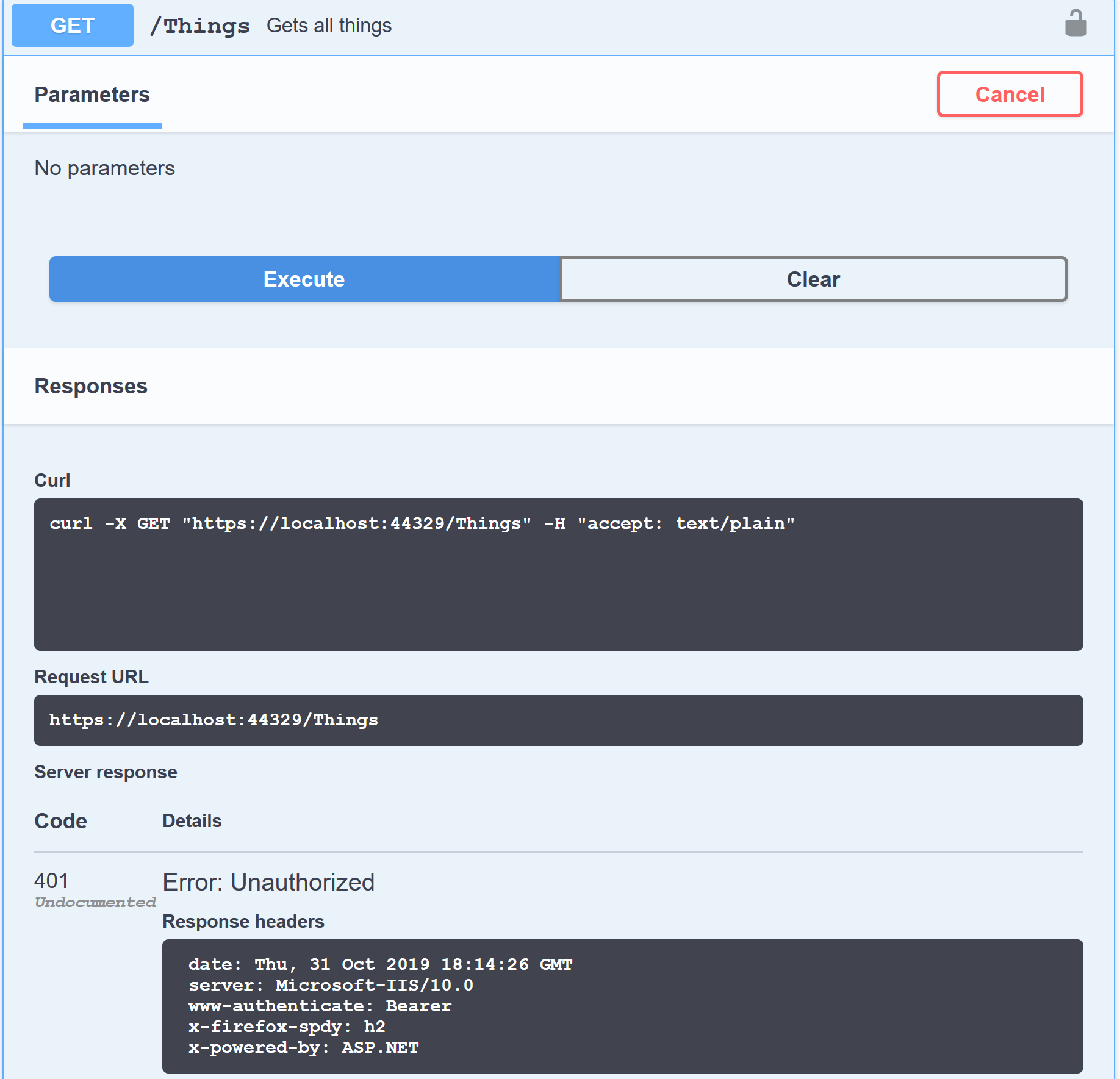The height and width of the screenshot is (1079, 1120).
Task: Click the 401 response code
Action: point(51,881)
